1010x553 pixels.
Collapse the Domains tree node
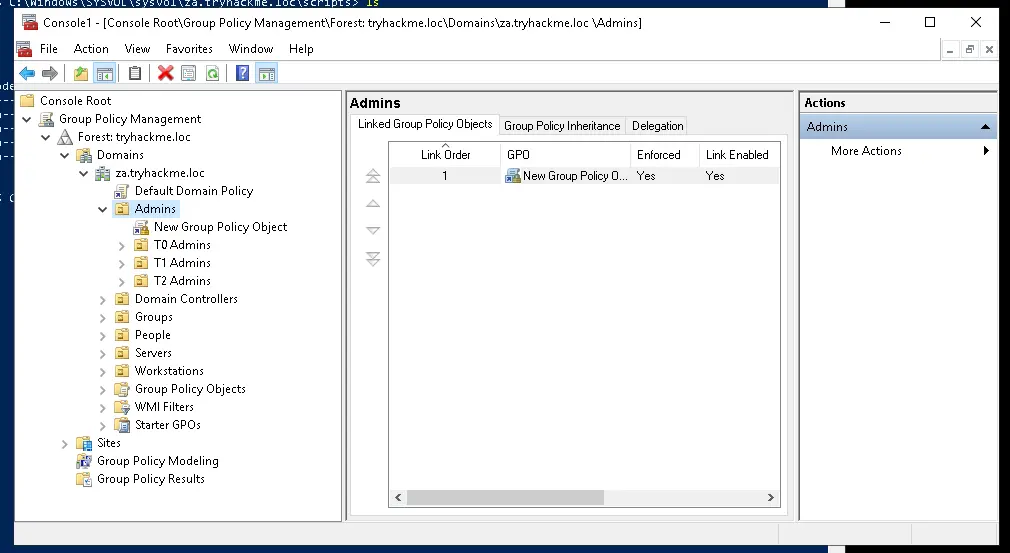(x=64, y=155)
